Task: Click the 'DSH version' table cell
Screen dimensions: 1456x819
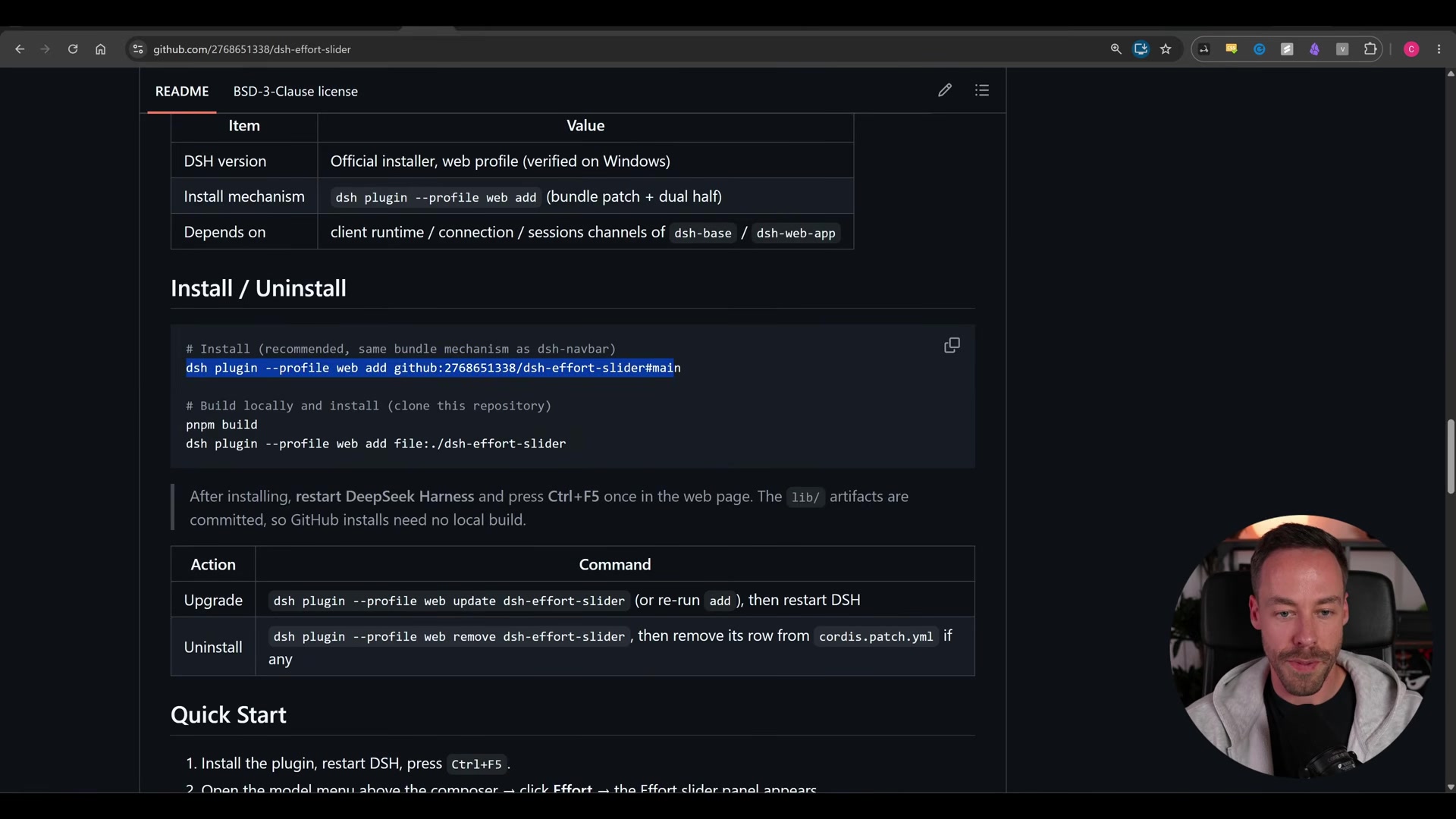Action: click(x=244, y=161)
